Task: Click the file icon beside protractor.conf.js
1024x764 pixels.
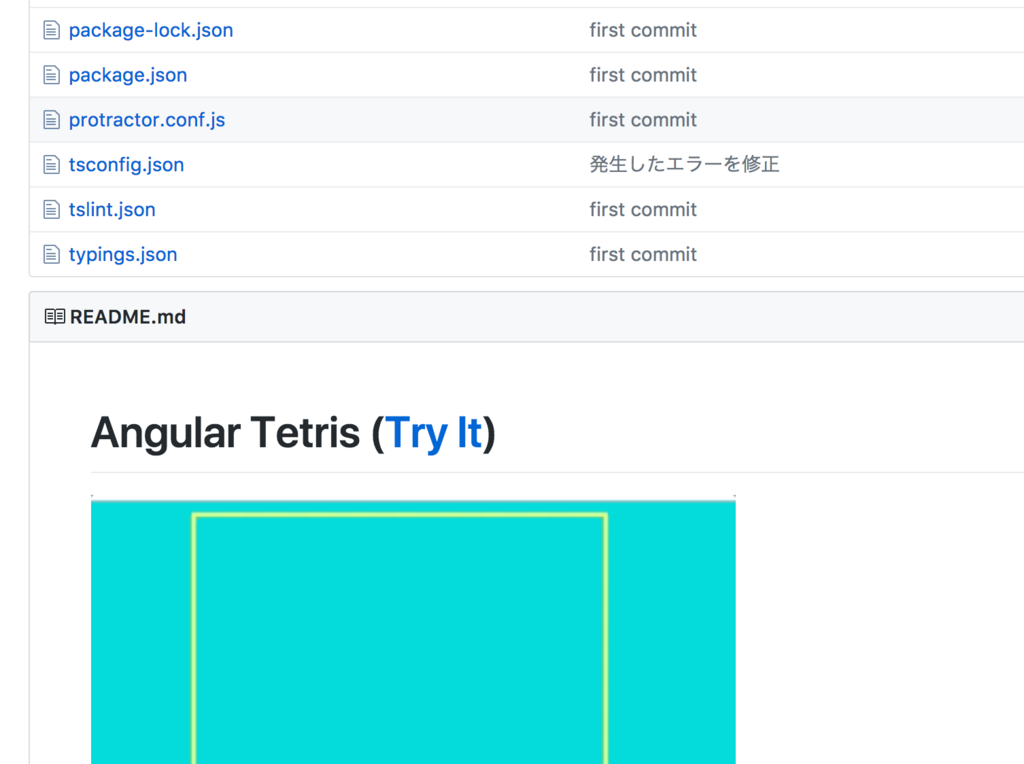Action: tap(51, 119)
